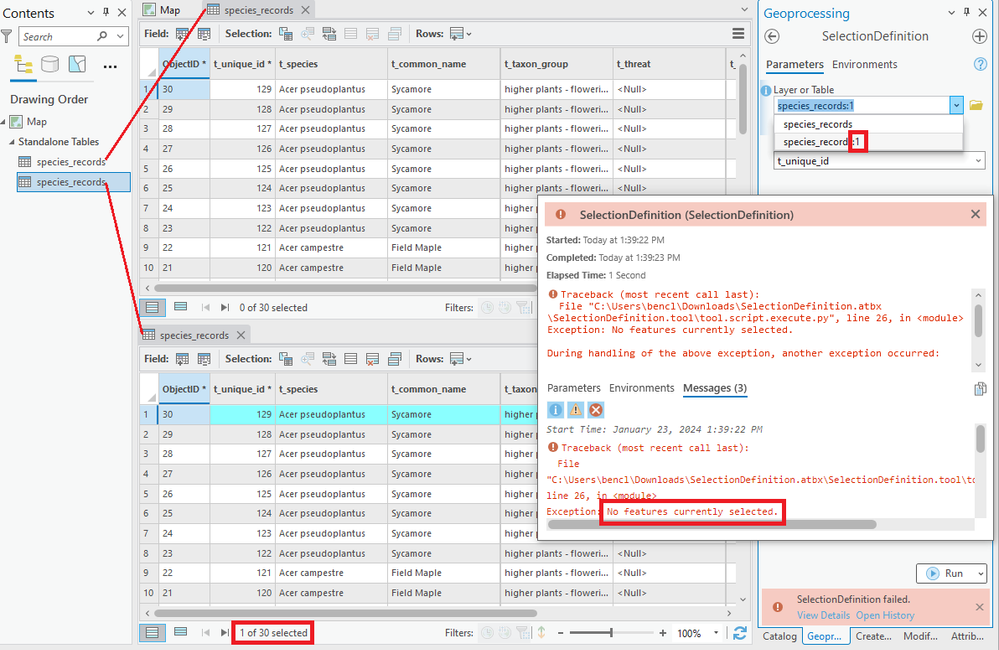
Task: Adjust the table zoom slider
Action: (611, 633)
